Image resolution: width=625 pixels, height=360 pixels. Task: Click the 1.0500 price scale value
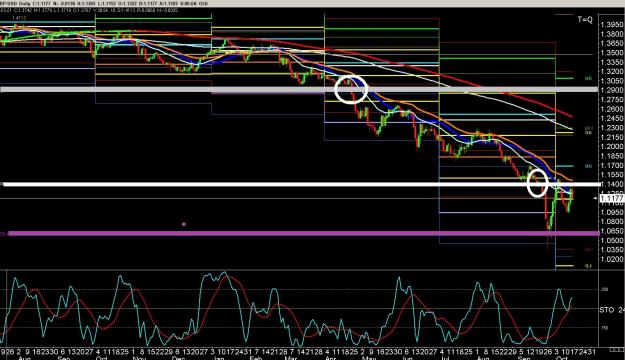point(612,240)
